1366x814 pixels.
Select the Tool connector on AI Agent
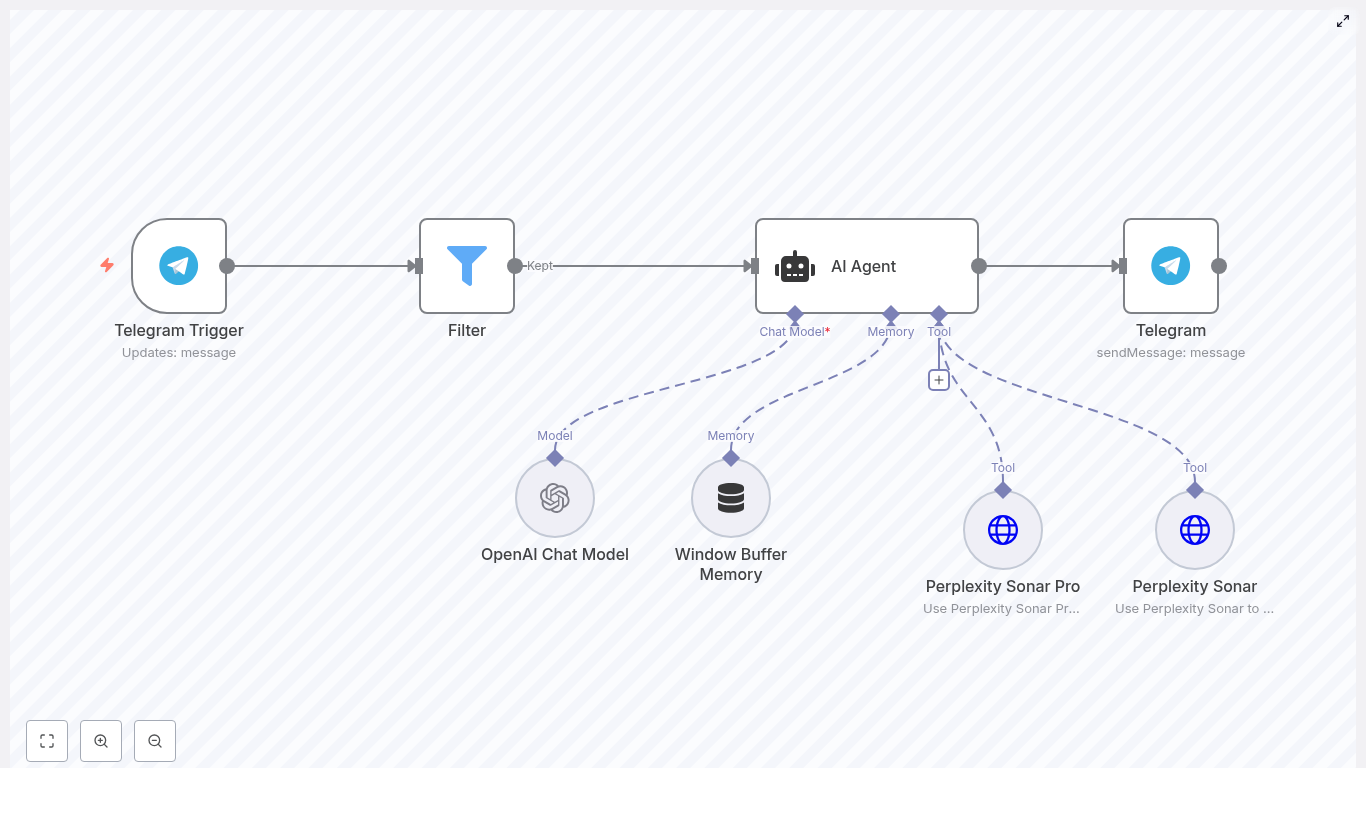tap(939, 315)
